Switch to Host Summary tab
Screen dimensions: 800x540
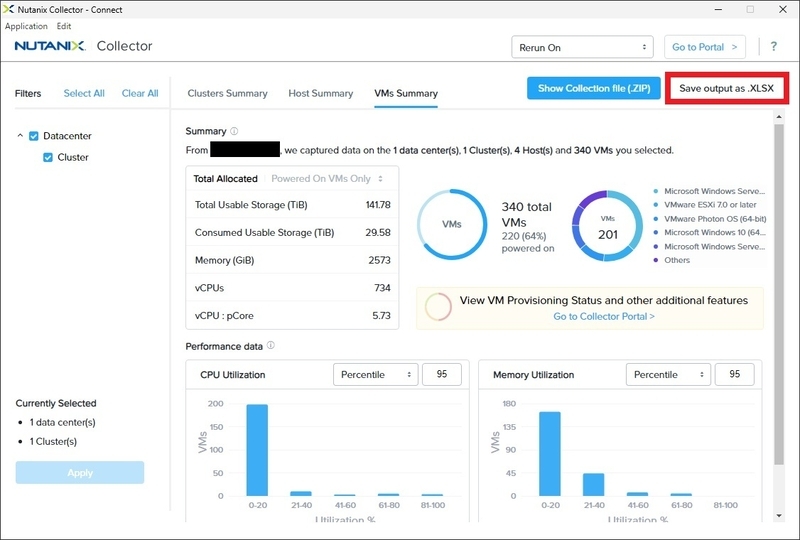(x=320, y=93)
